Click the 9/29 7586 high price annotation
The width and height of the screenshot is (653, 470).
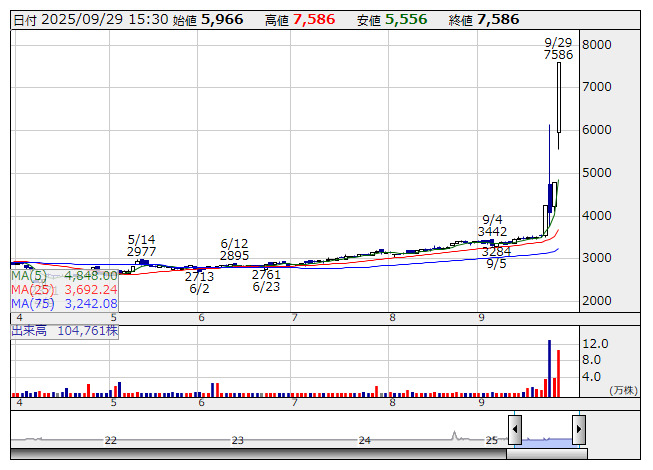tap(558, 49)
